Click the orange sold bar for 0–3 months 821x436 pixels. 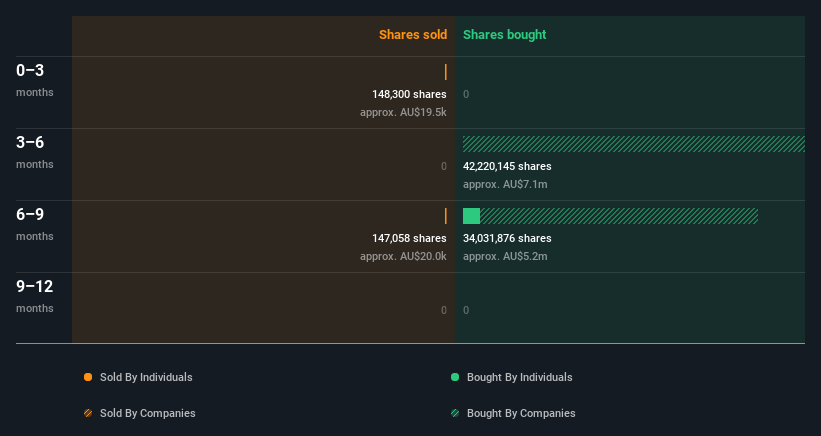click(446, 72)
